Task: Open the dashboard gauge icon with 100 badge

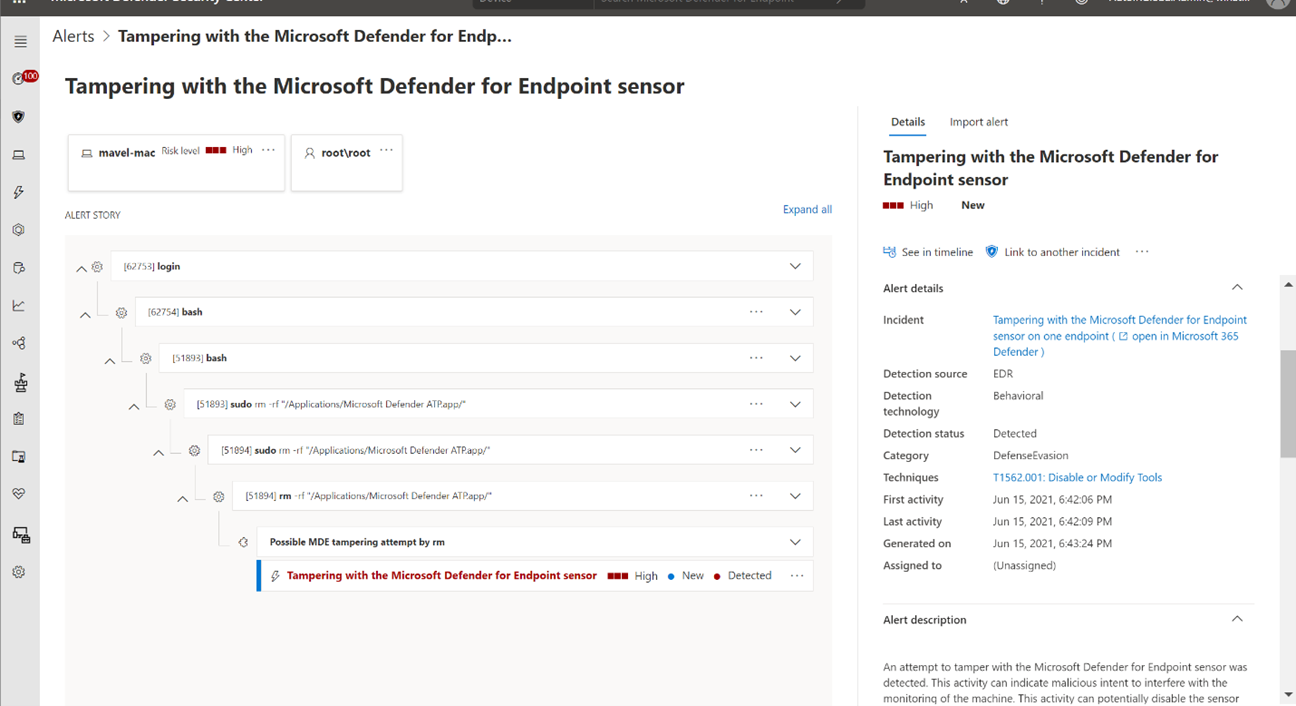Action: coord(21,79)
